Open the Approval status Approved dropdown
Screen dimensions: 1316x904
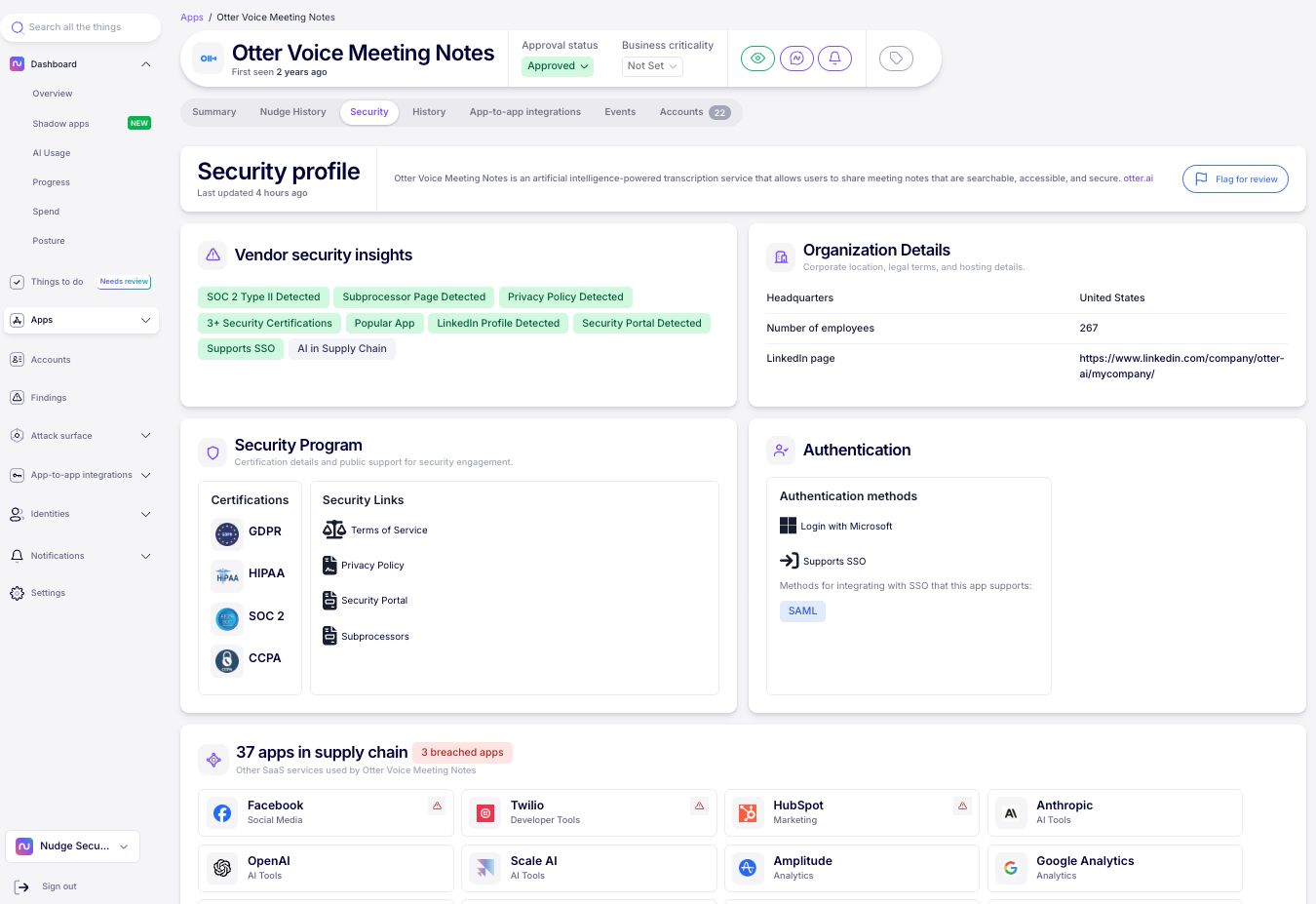(559, 66)
